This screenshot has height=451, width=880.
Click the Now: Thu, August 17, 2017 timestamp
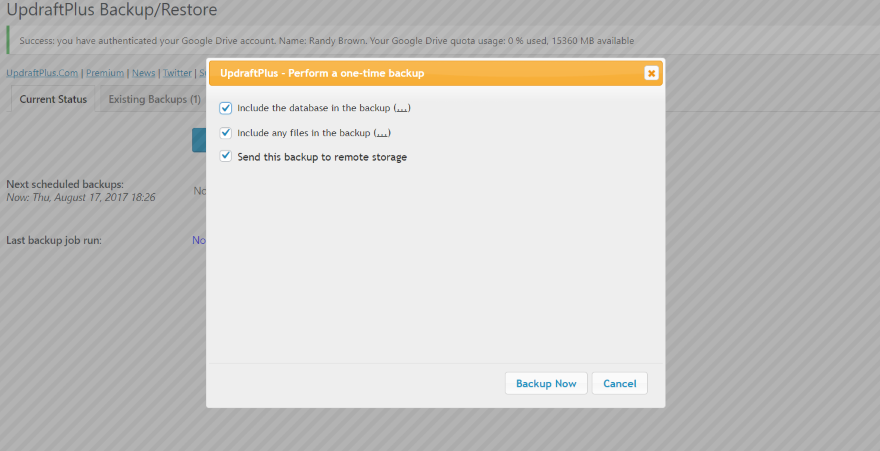(x=81, y=197)
